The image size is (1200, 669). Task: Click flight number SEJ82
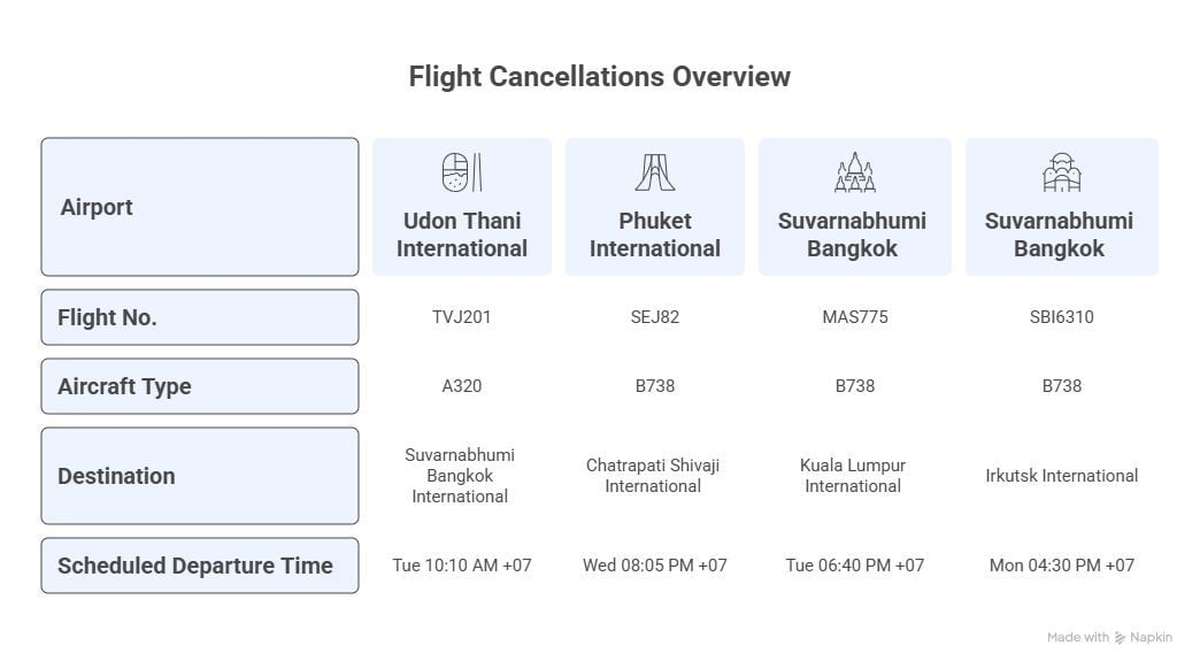pos(655,317)
